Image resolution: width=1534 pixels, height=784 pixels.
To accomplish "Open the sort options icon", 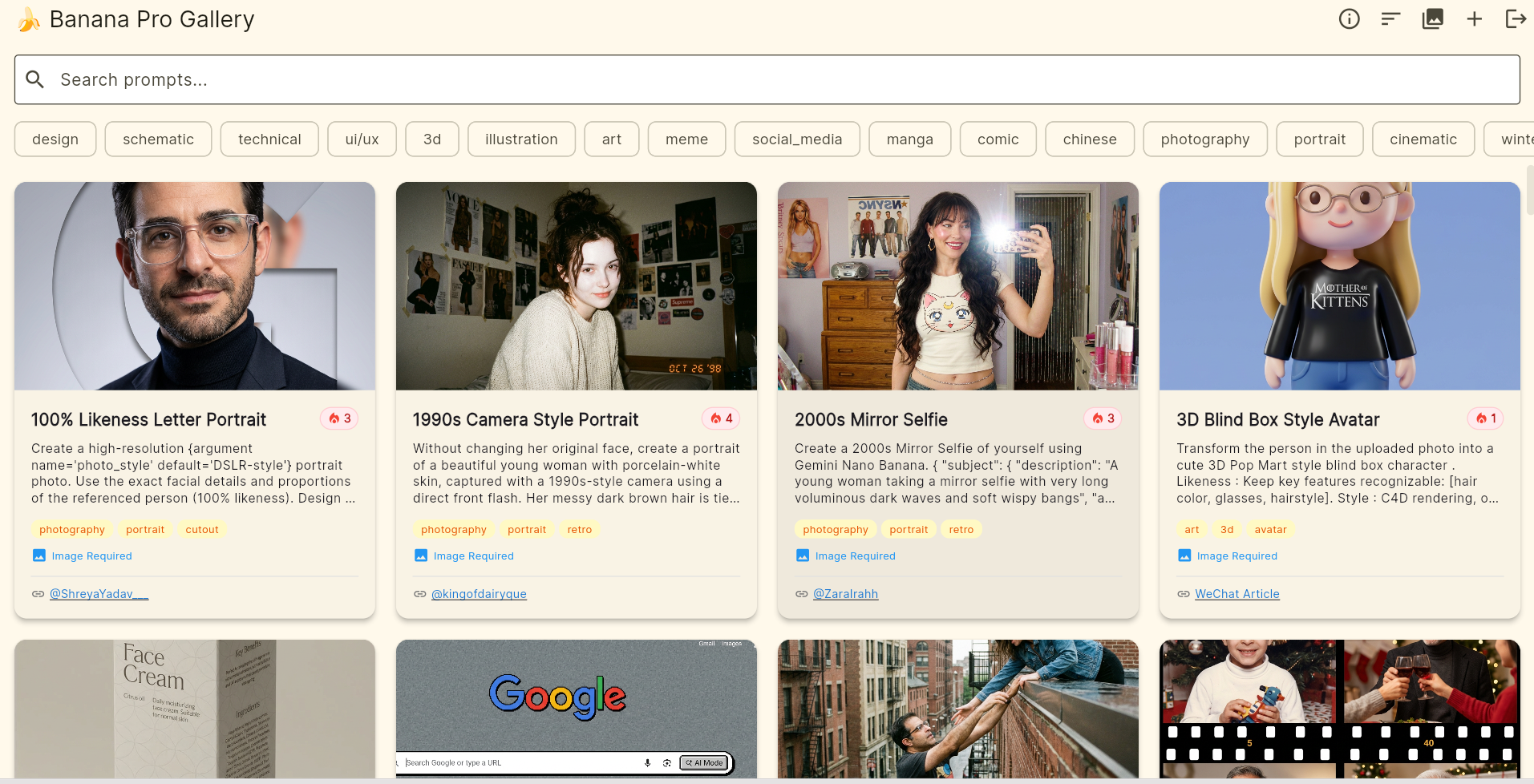I will (x=1391, y=19).
